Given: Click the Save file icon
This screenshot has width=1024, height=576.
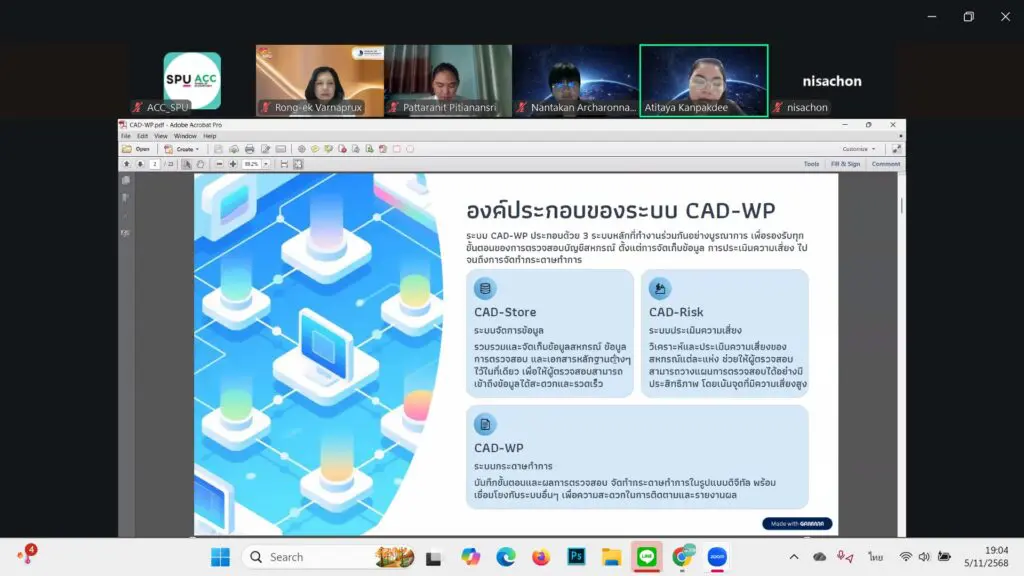Looking at the screenshot, I should [x=218, y=149].
